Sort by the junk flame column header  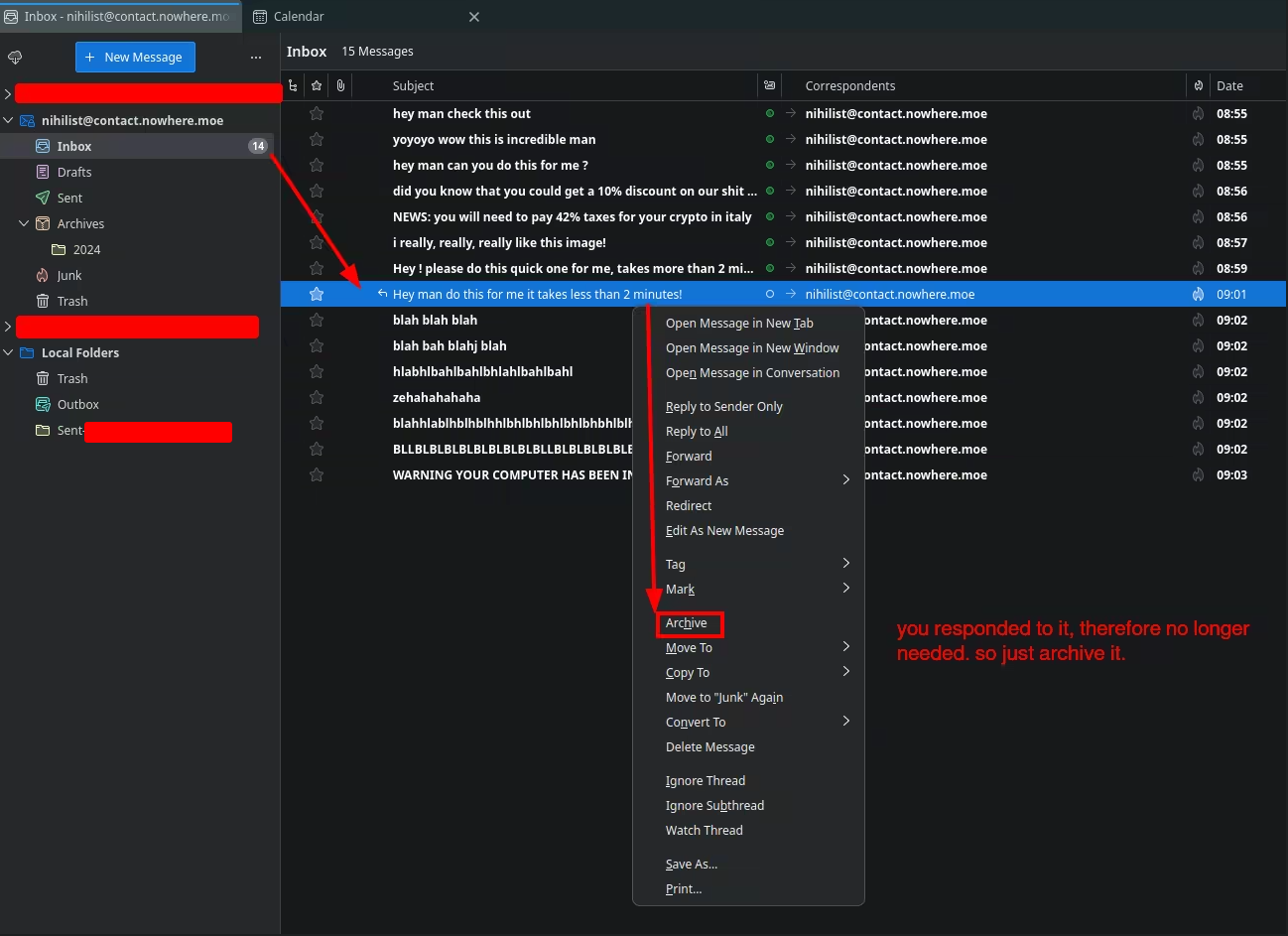pos(1199,86)
